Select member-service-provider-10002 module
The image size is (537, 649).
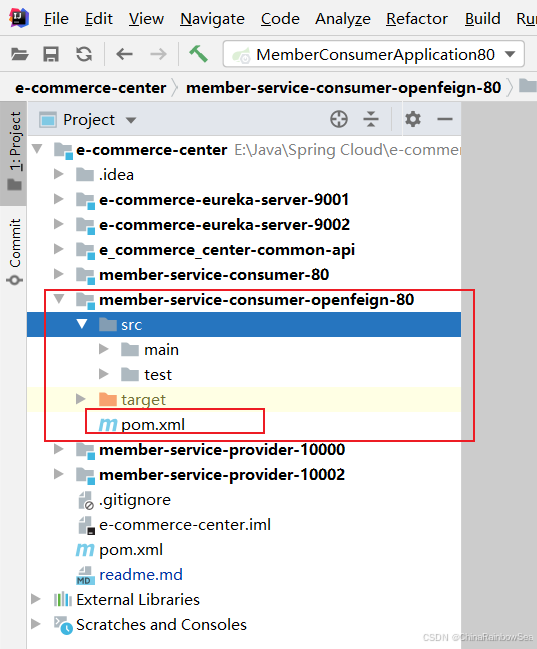pyautogui.click(x=222, y=474)
